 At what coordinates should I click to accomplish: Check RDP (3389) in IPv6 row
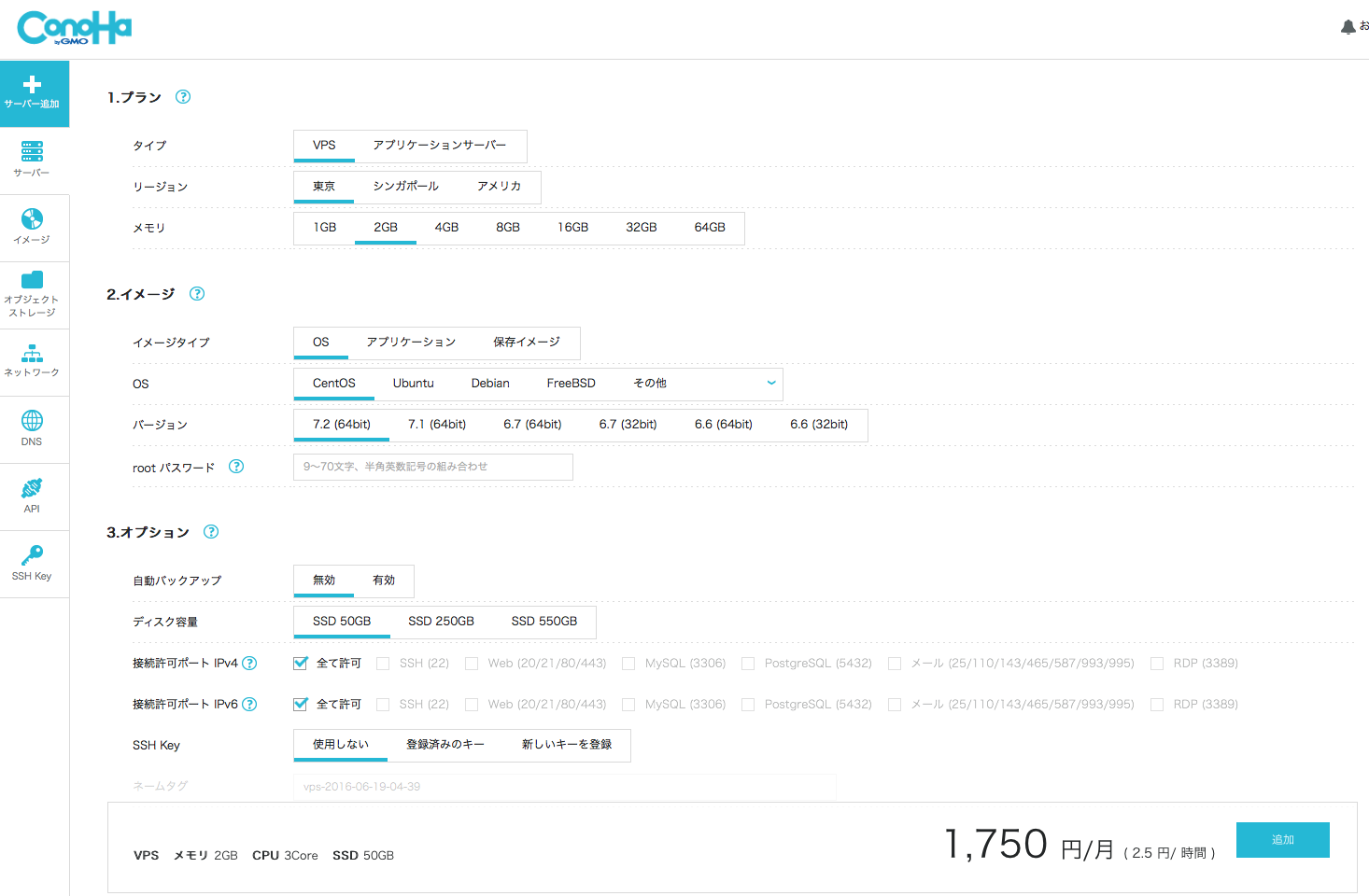[x=1157, y=705]
